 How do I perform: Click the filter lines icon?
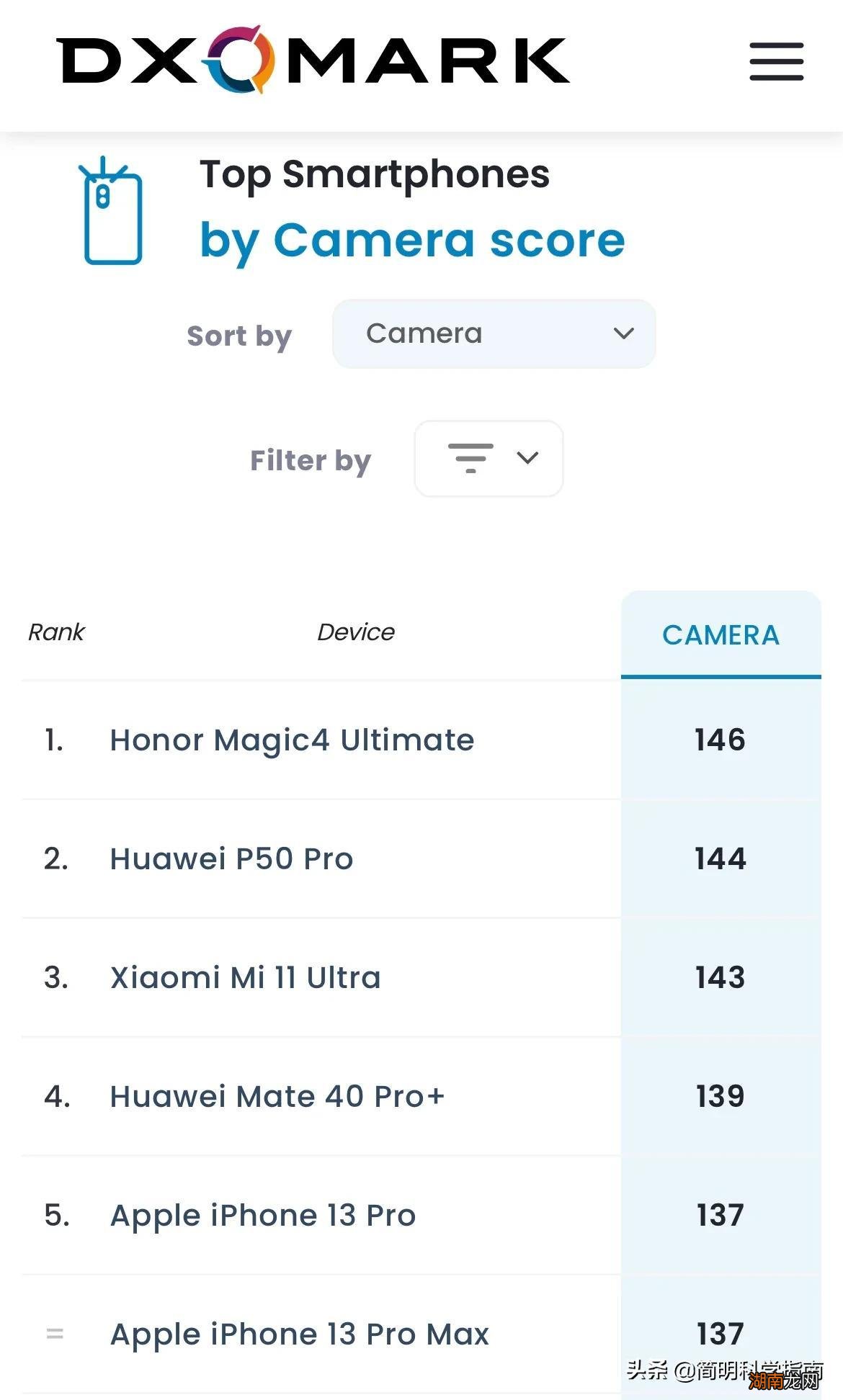[x=470, y=458]
